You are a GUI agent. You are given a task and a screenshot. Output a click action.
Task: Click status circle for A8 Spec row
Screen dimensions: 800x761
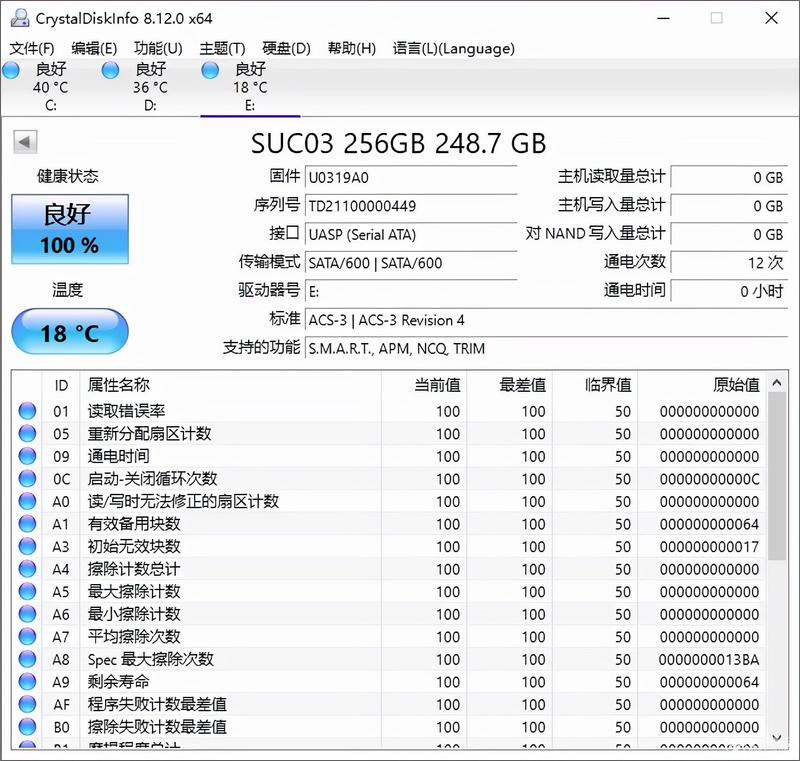tap(27, 659)
